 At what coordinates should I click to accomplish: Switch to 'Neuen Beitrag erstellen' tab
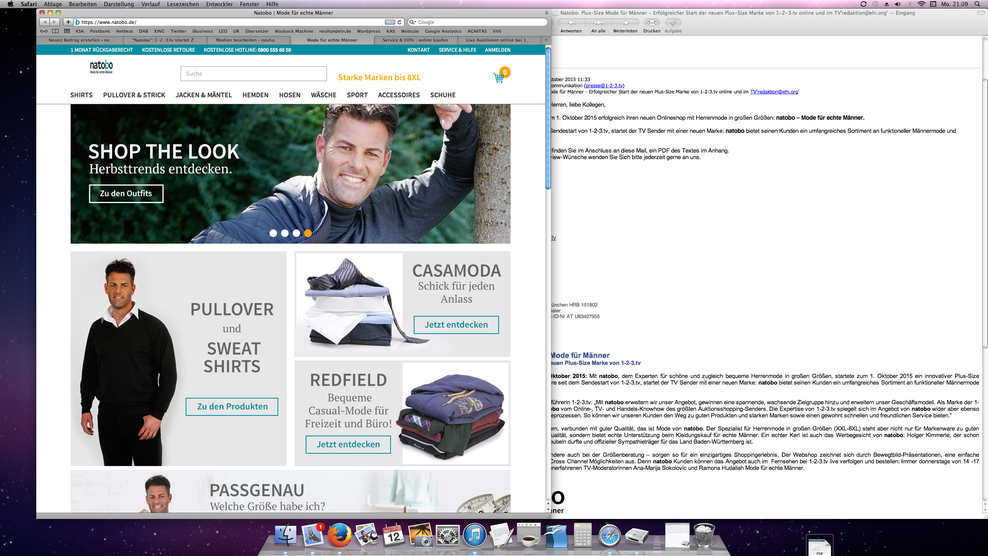click(x=80, y=40)
